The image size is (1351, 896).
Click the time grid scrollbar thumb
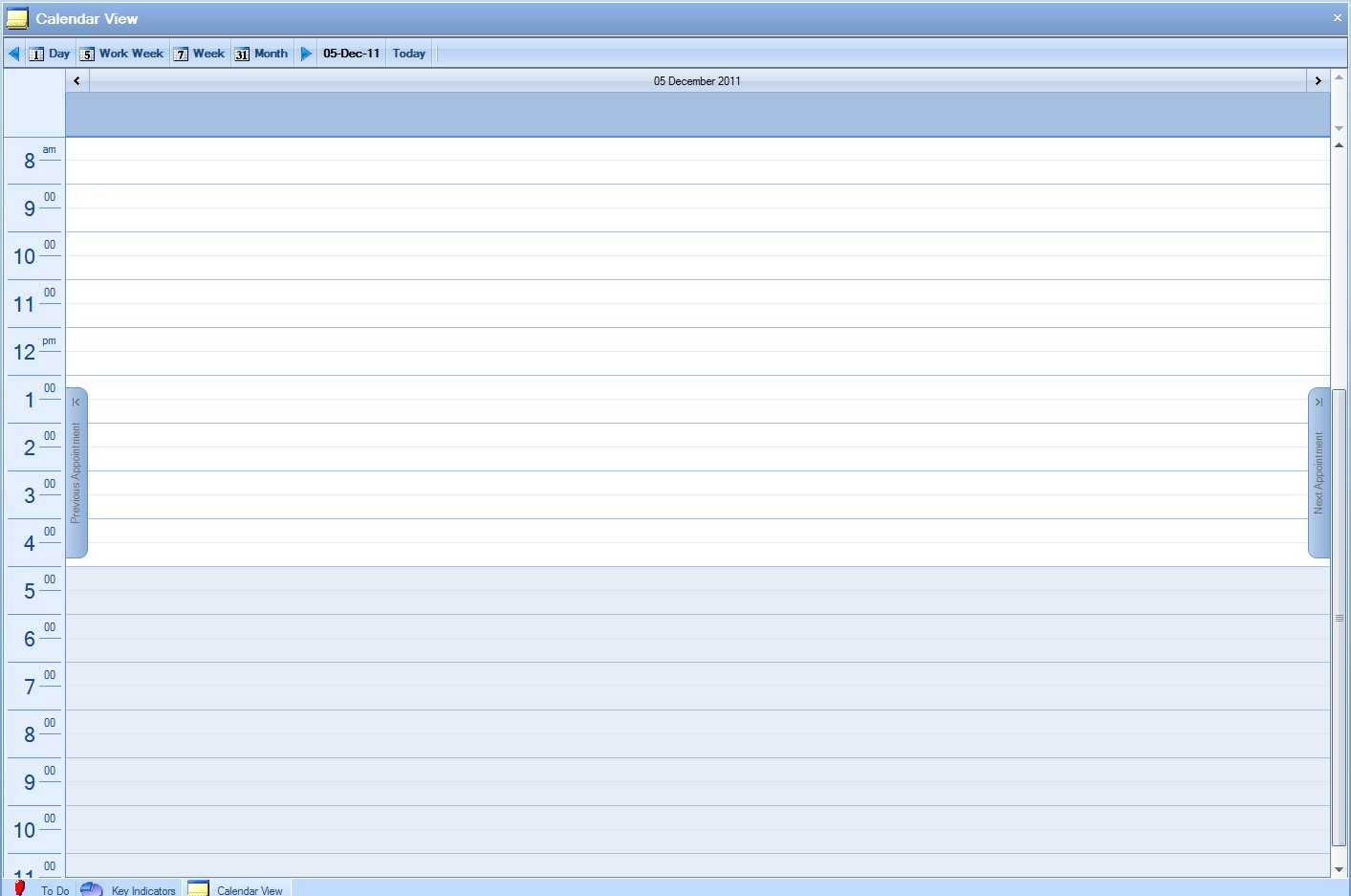(x=1339, y=617)
